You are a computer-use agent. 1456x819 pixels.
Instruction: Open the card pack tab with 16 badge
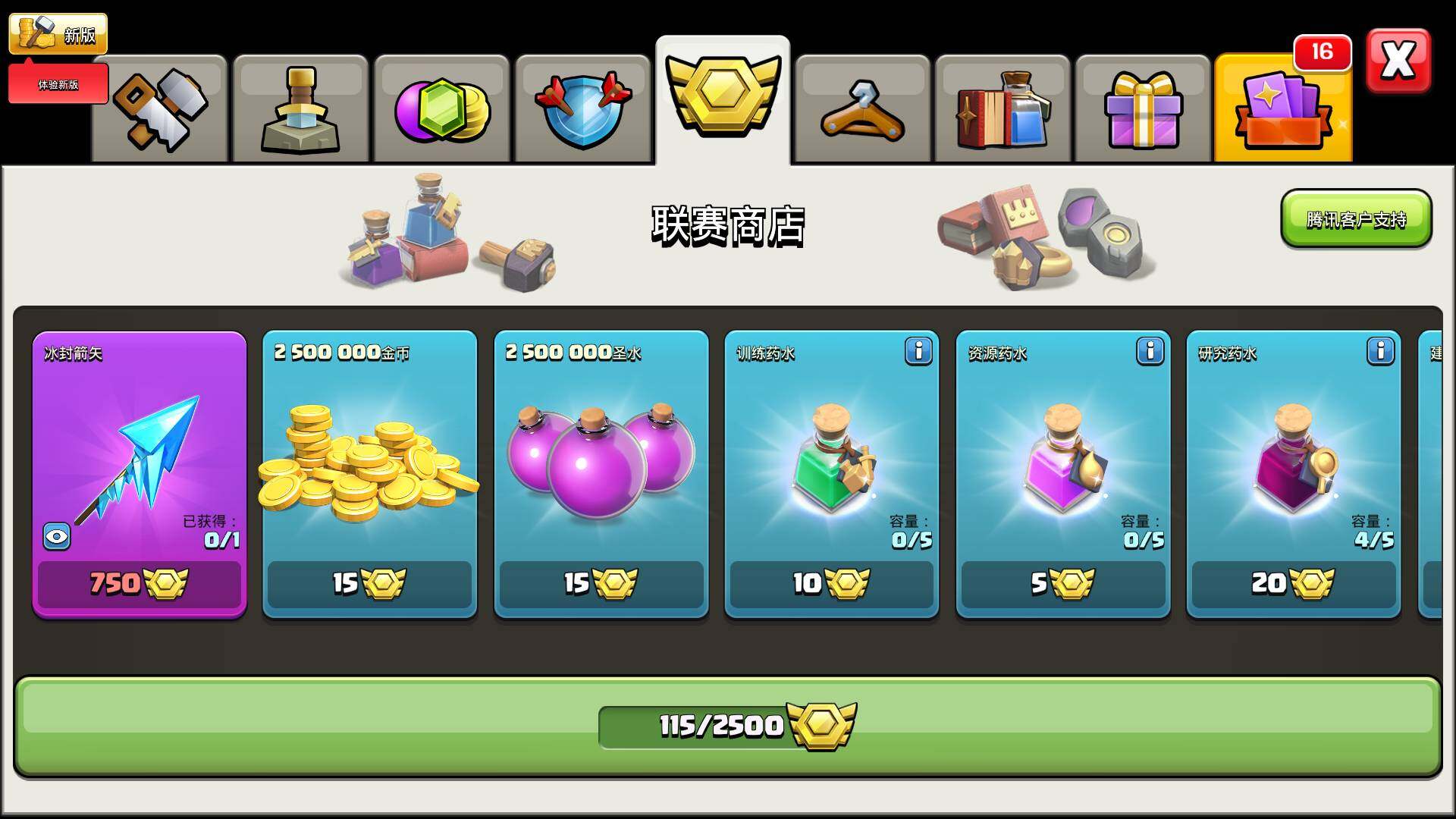(1283, 108)
